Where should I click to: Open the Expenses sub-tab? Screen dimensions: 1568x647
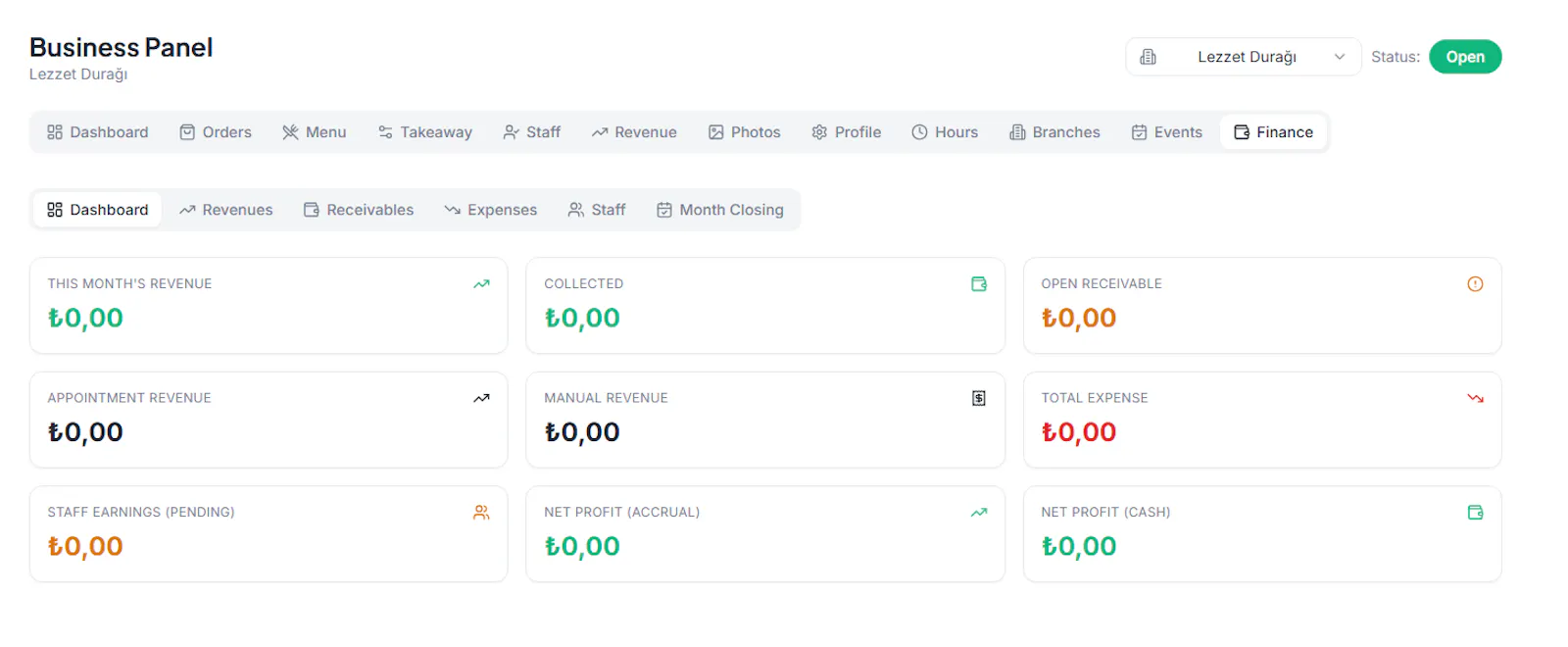tap(490, 210)
